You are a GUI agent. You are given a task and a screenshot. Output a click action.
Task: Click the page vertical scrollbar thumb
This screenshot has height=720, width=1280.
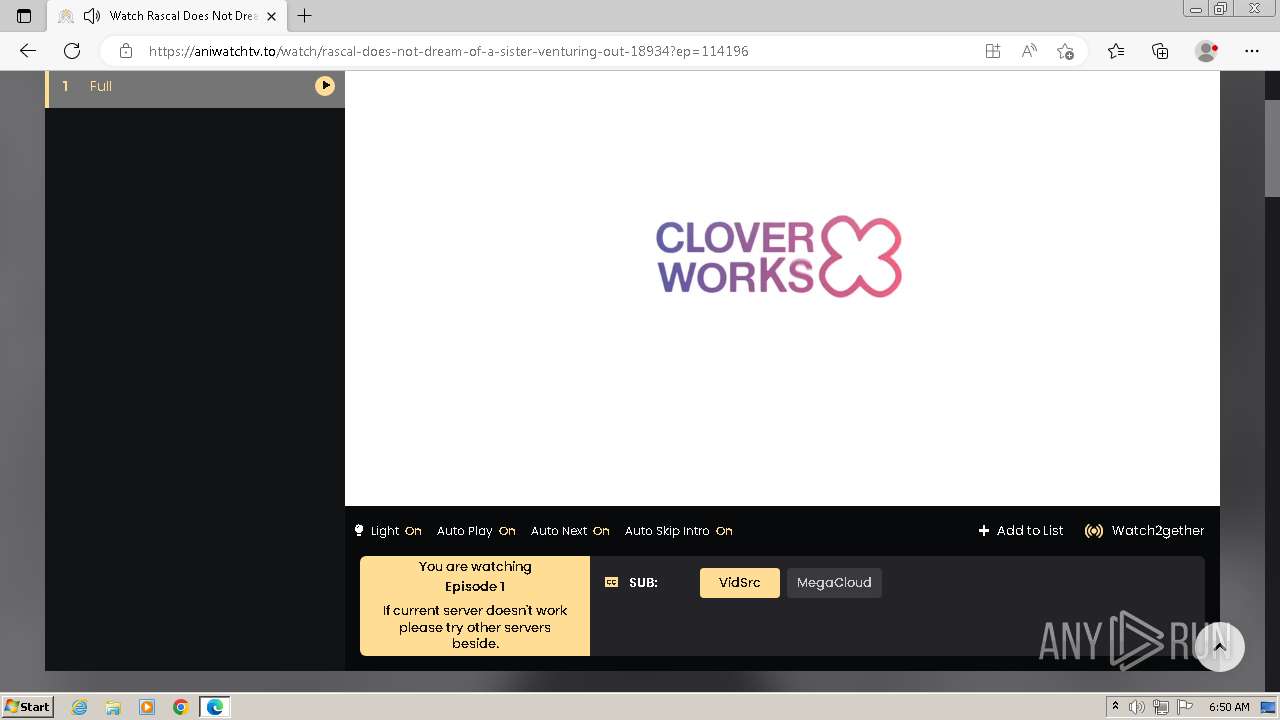click(1272, 148)
